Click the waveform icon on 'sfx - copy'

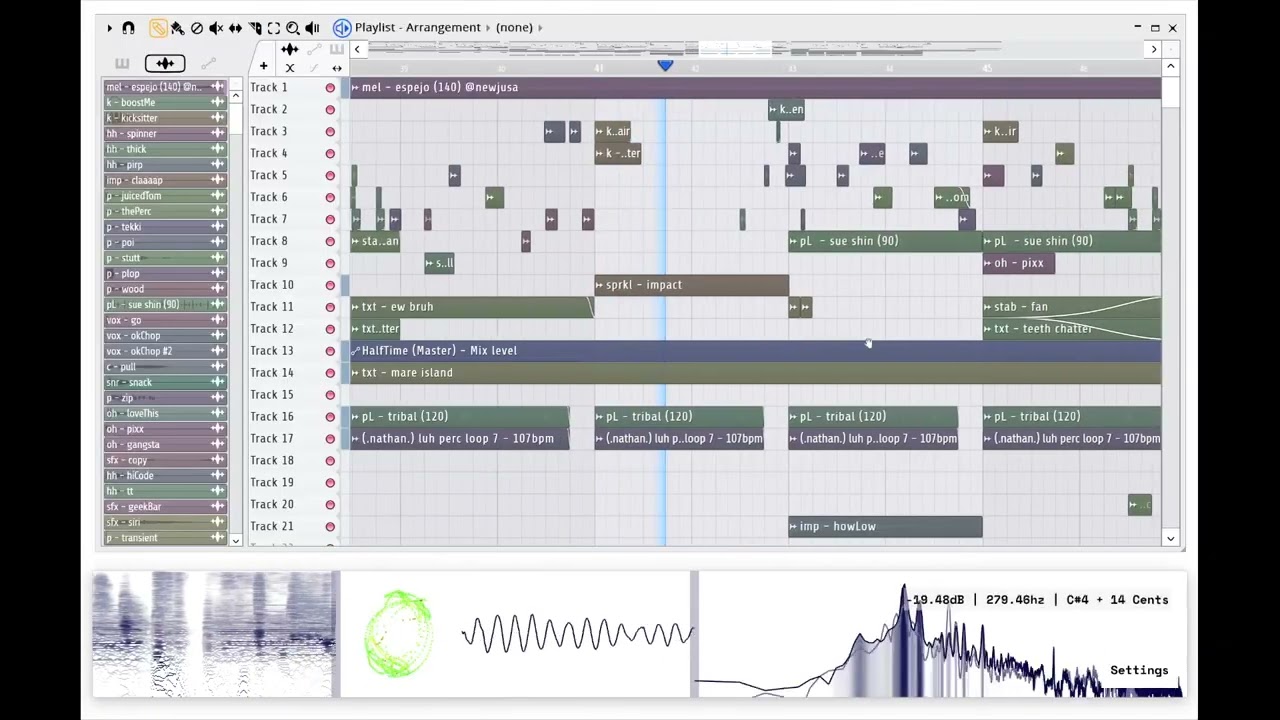(217, 460)
